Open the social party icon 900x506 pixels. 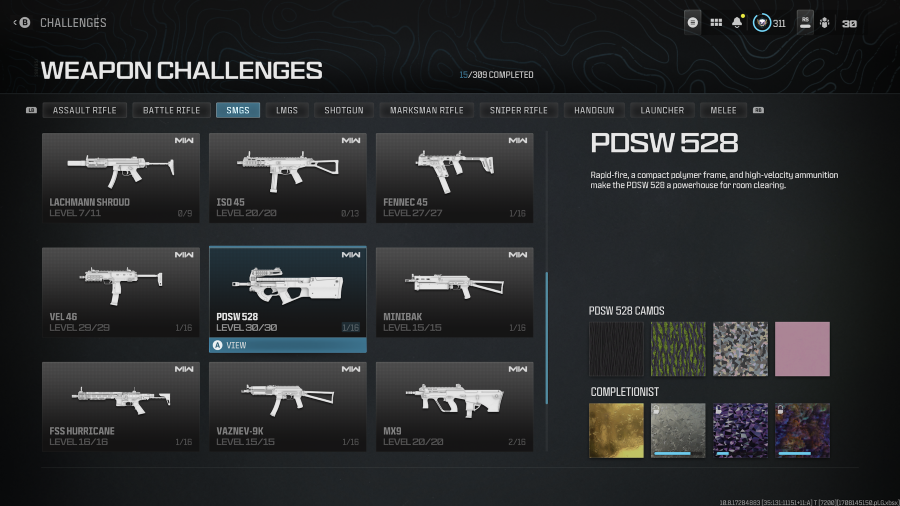click(x=825, y=23)
